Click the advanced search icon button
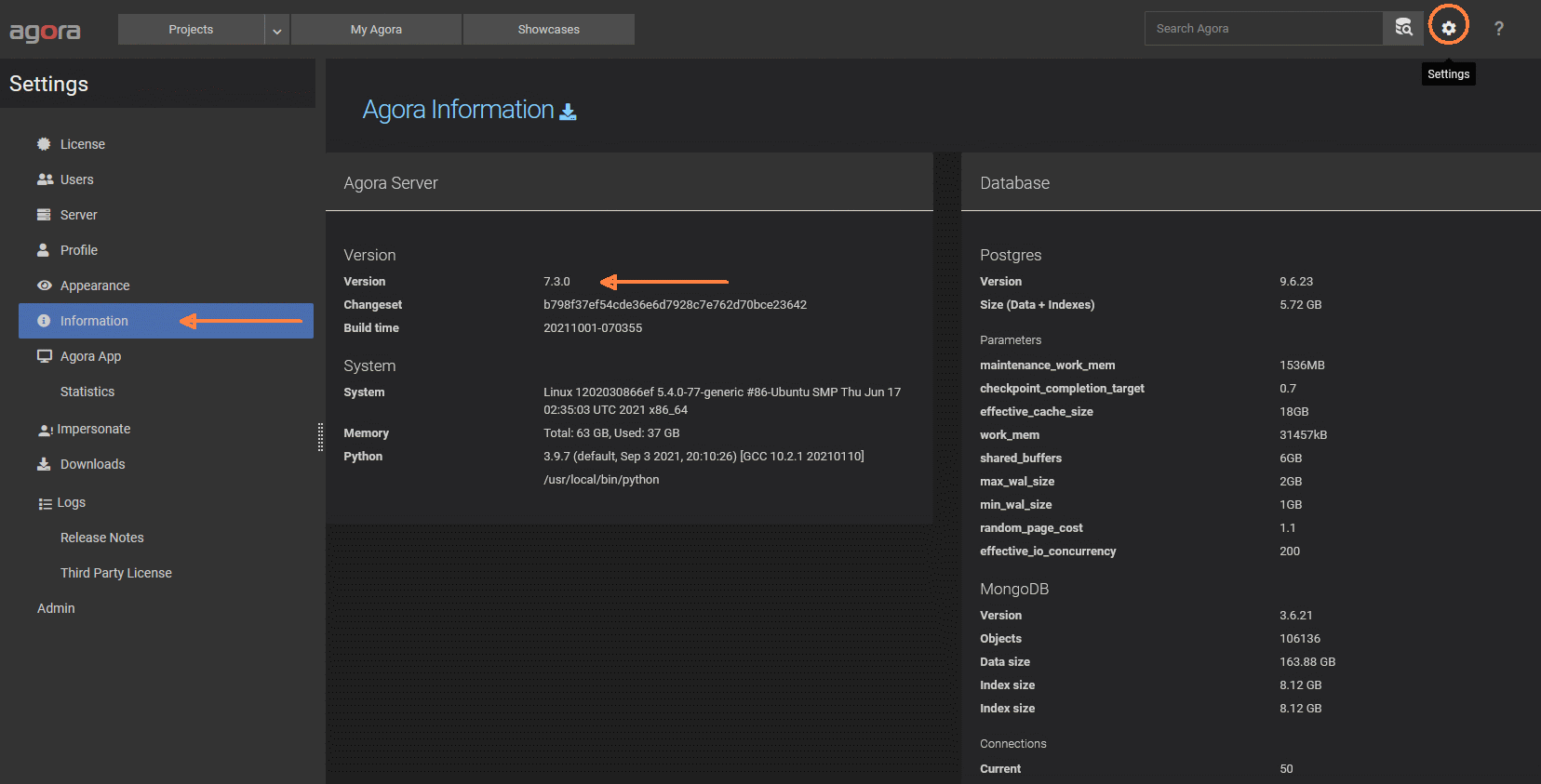This screenshot has width=1541, height=784. click(x=1403, y=28)
